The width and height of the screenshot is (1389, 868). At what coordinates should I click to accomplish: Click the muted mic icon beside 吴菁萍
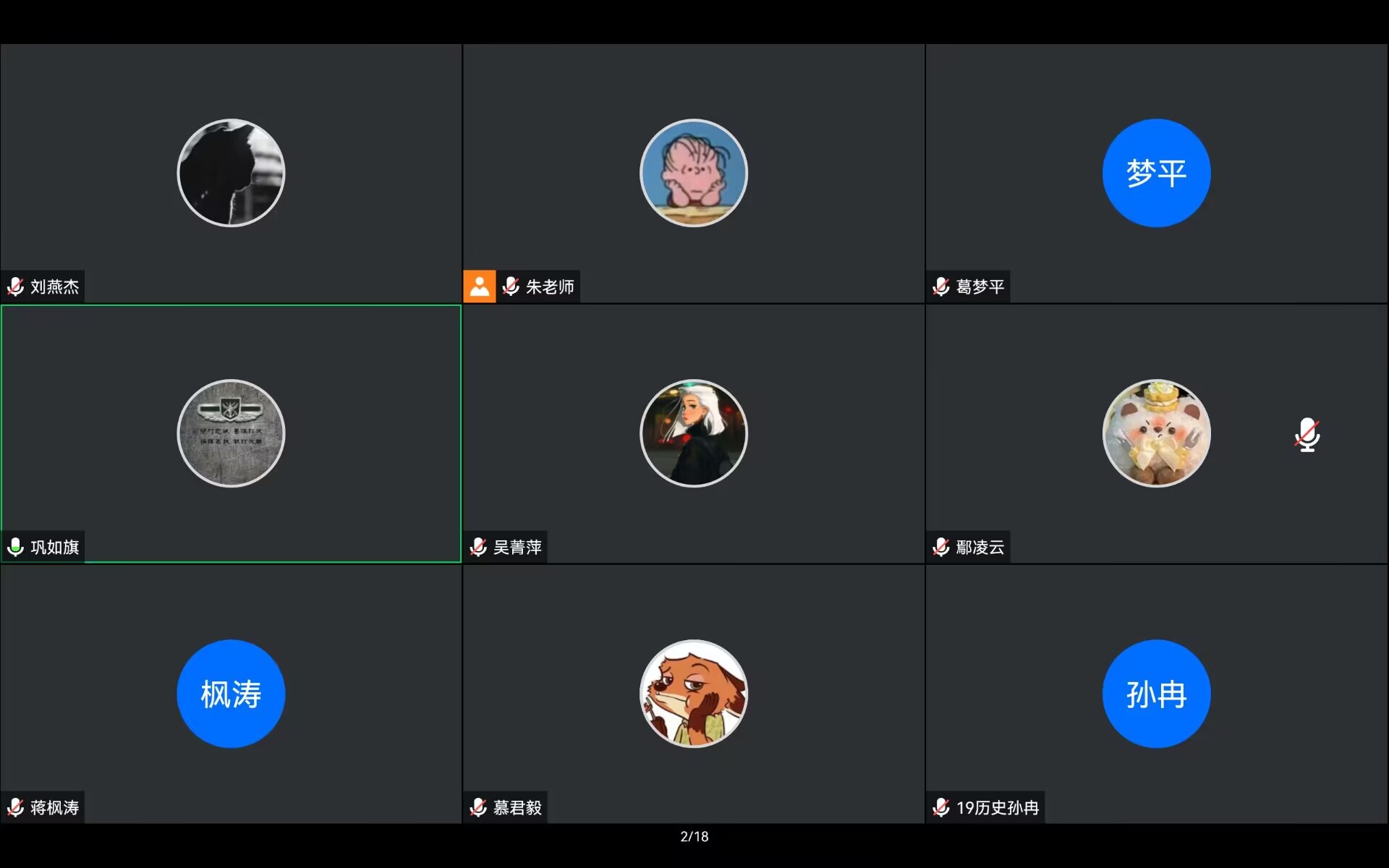(x=478, y=547)
